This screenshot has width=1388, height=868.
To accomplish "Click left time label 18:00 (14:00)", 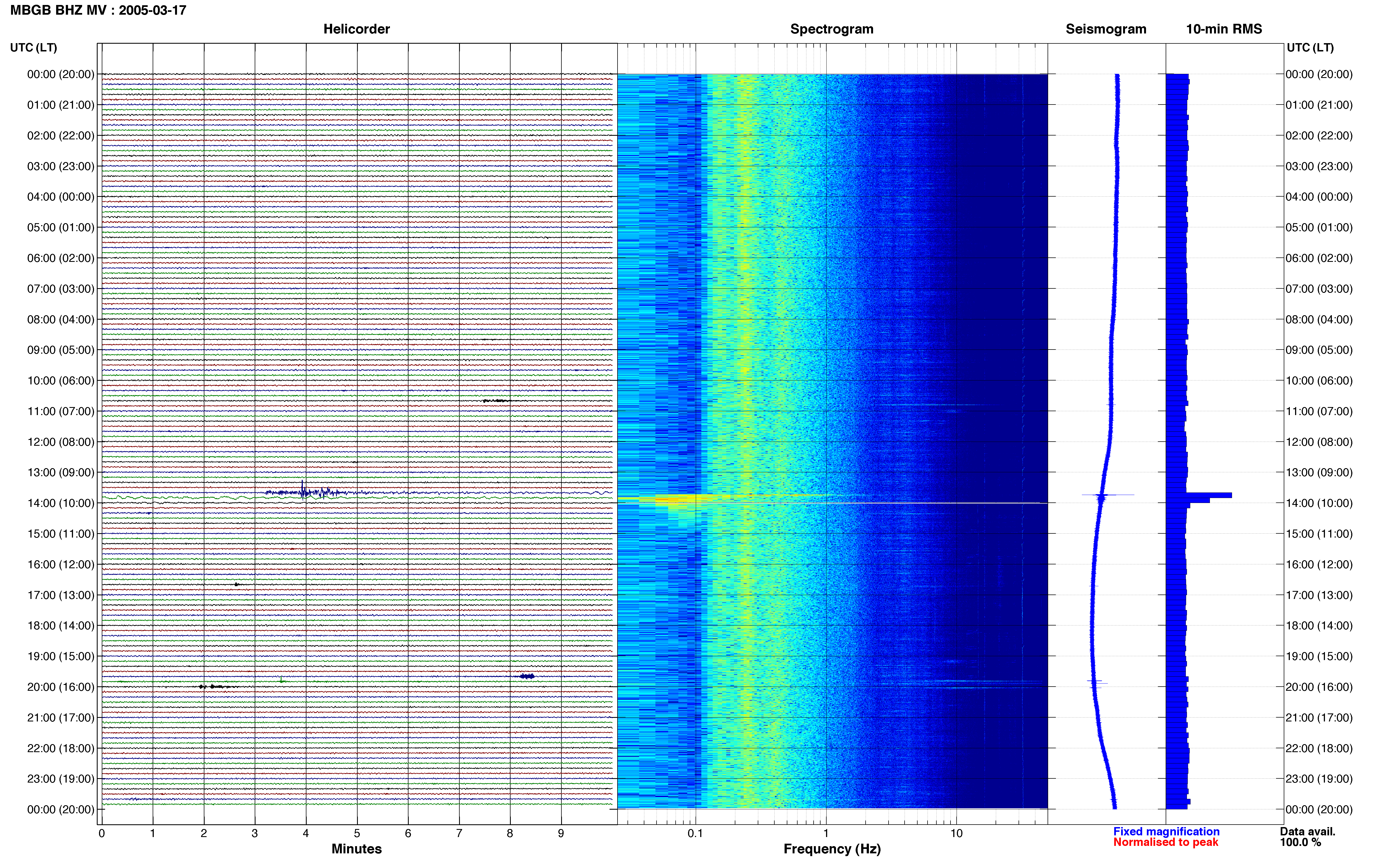I will pos(61,626).
